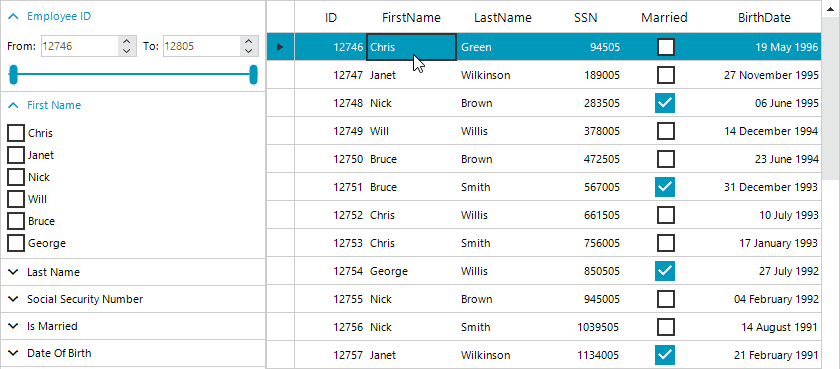Grab the left range slider handle

pos(14,74)
